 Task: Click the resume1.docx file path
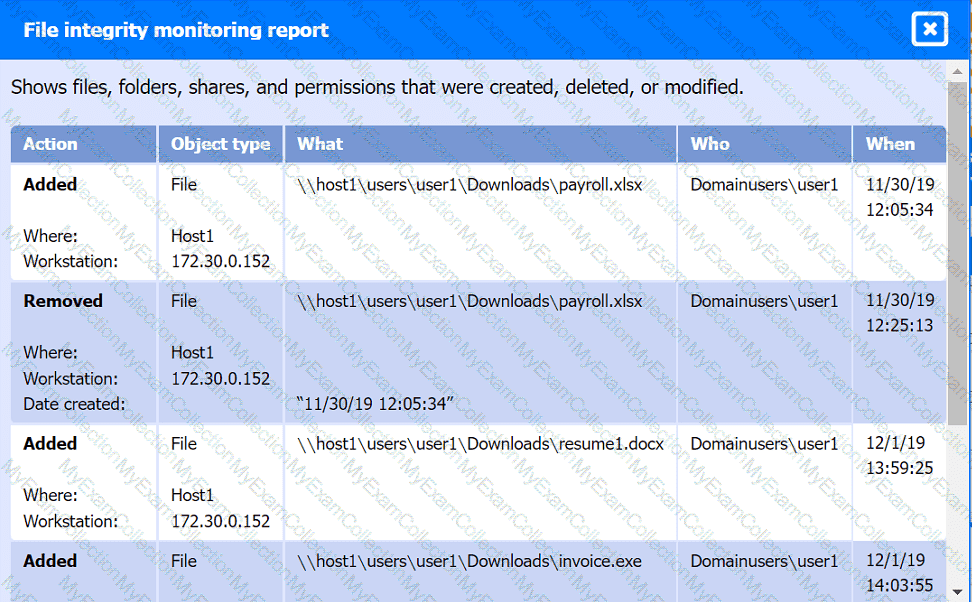click(x=481, y=444)
